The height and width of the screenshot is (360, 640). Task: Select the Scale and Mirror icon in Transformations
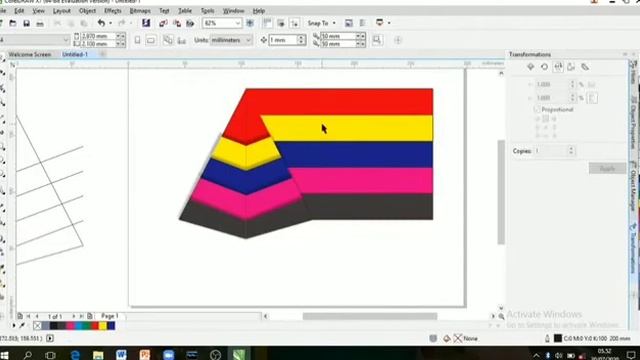tap(558, 67)
